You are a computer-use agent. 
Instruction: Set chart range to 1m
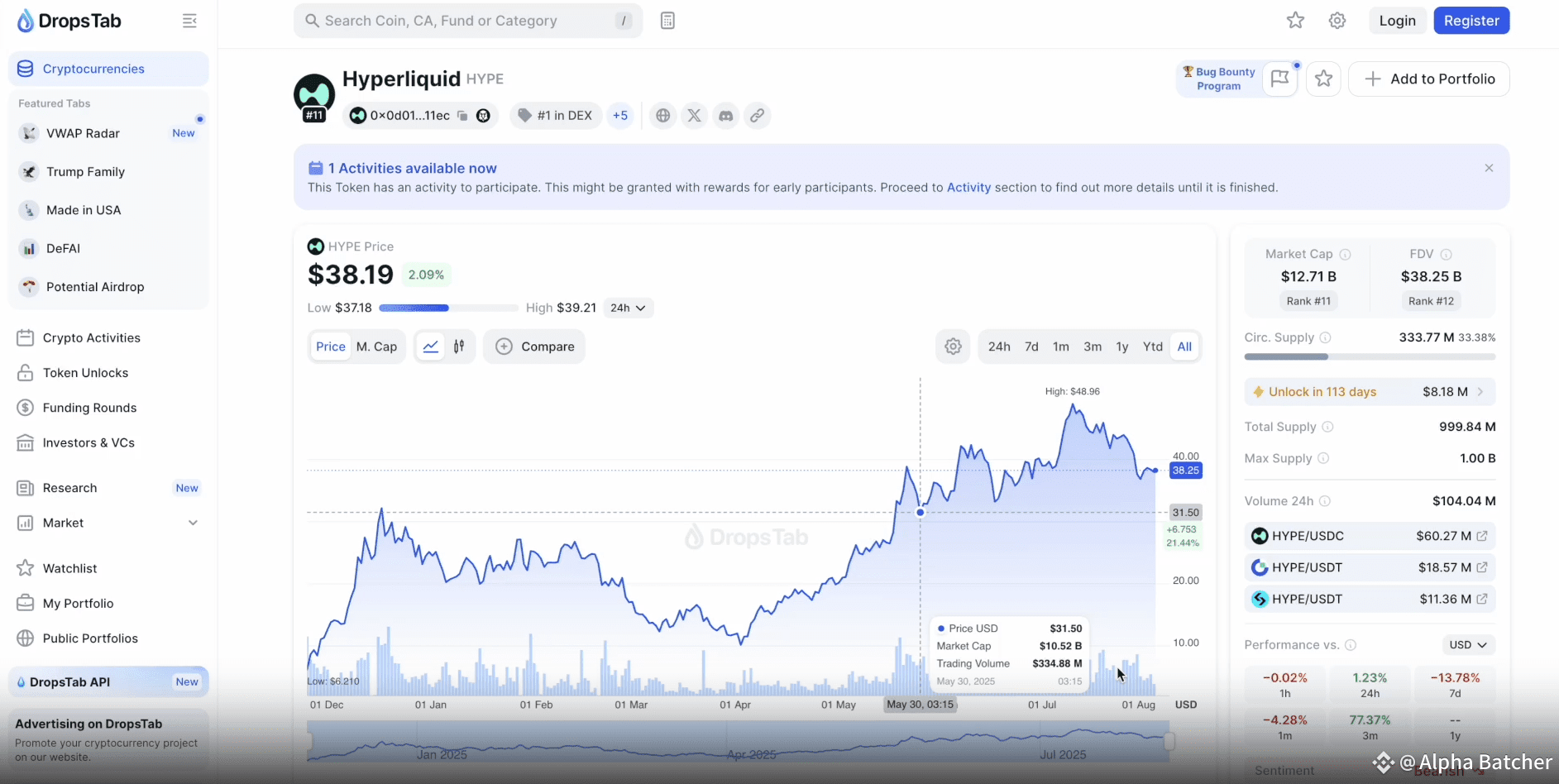tap(1061, 347)
